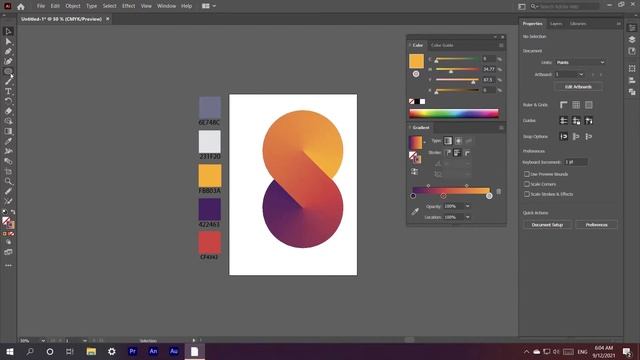Screen dimensions: 640x360
Task: Click the Preferences button
Action: point(596,225)
